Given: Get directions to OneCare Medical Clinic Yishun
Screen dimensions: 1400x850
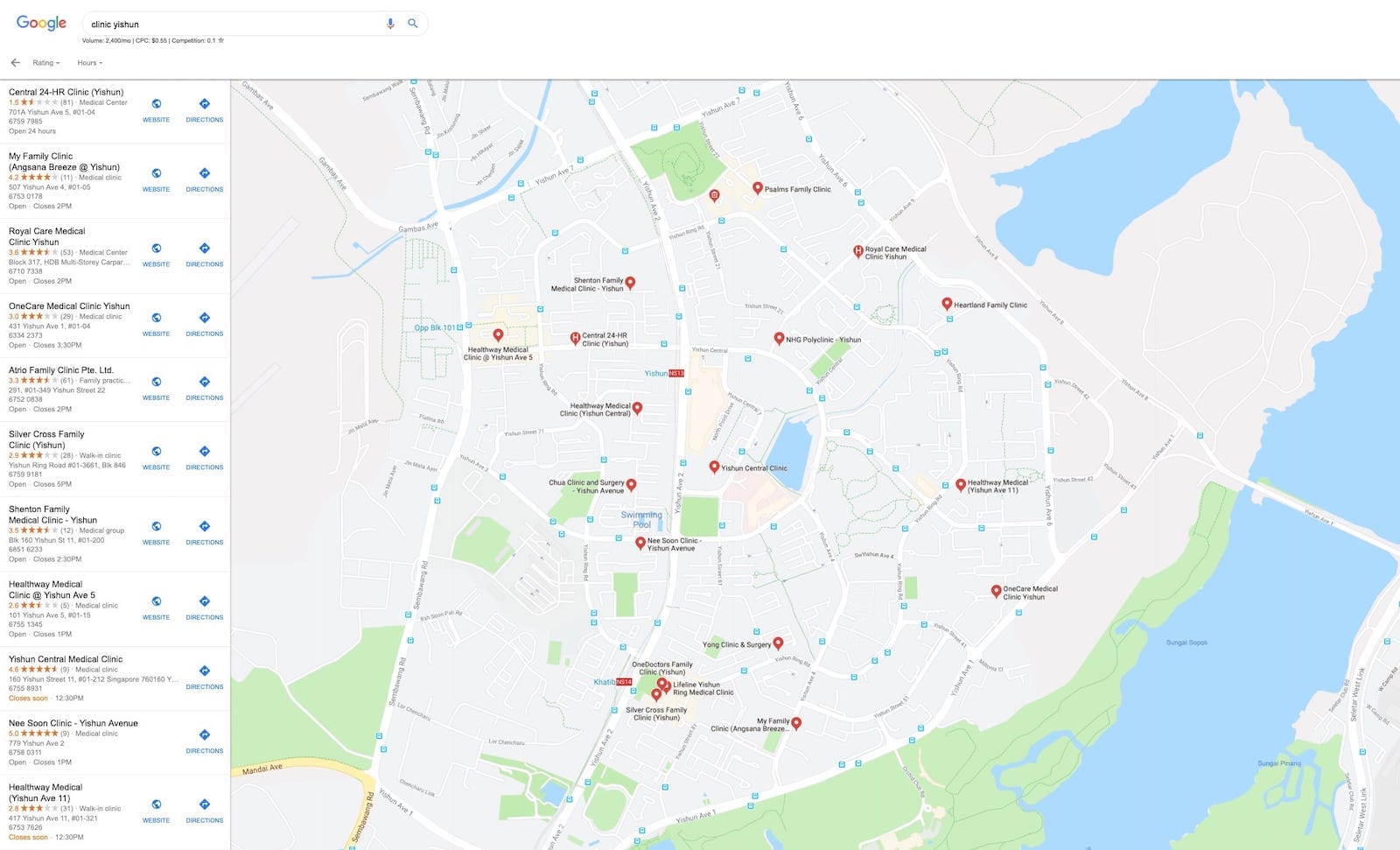Looking at the screenshot, I should pos(205,324).
